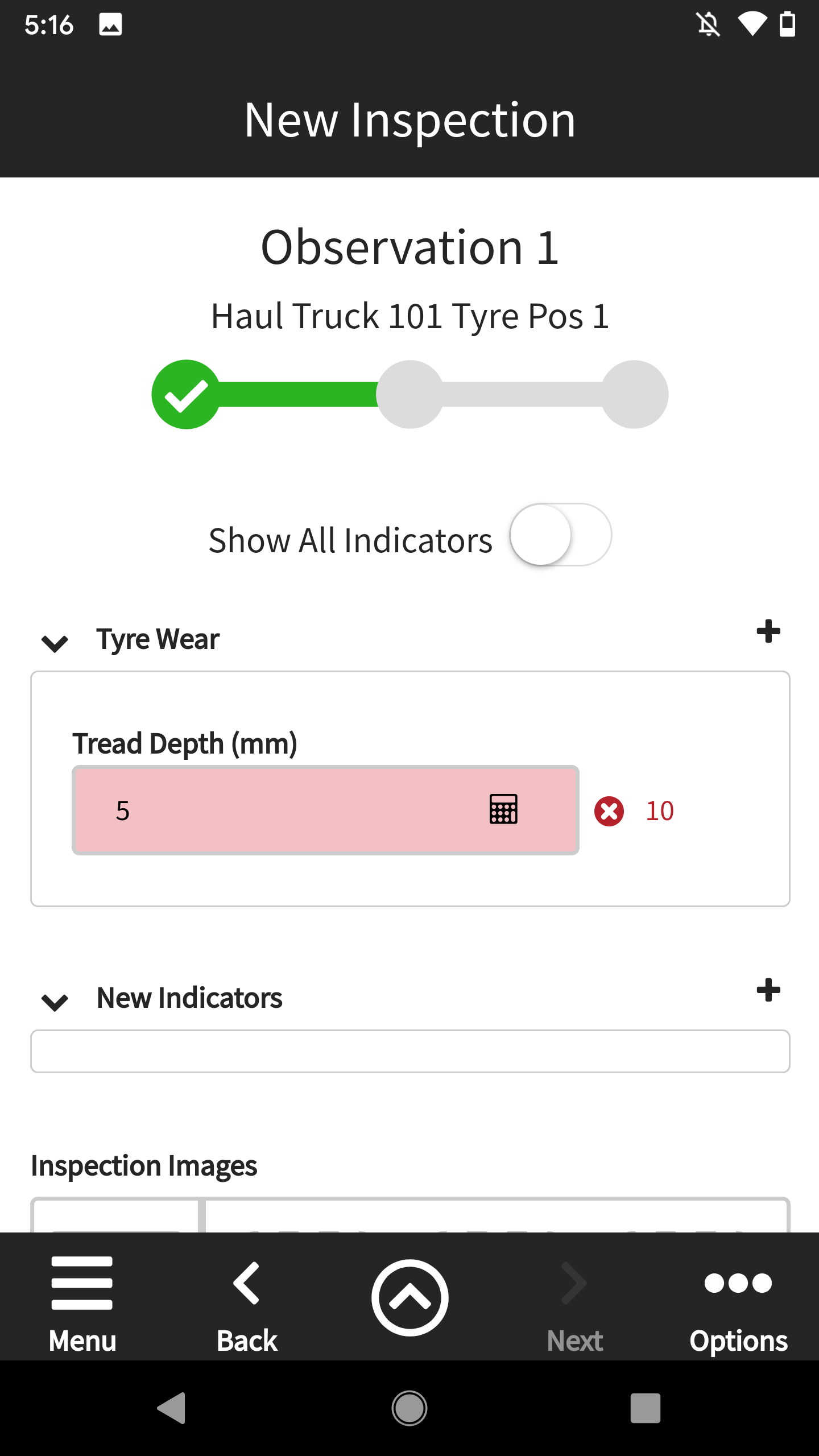819x1456 pixels.
Task: Tap the Android back navigation triangle
Action: tap(172, 1408)
